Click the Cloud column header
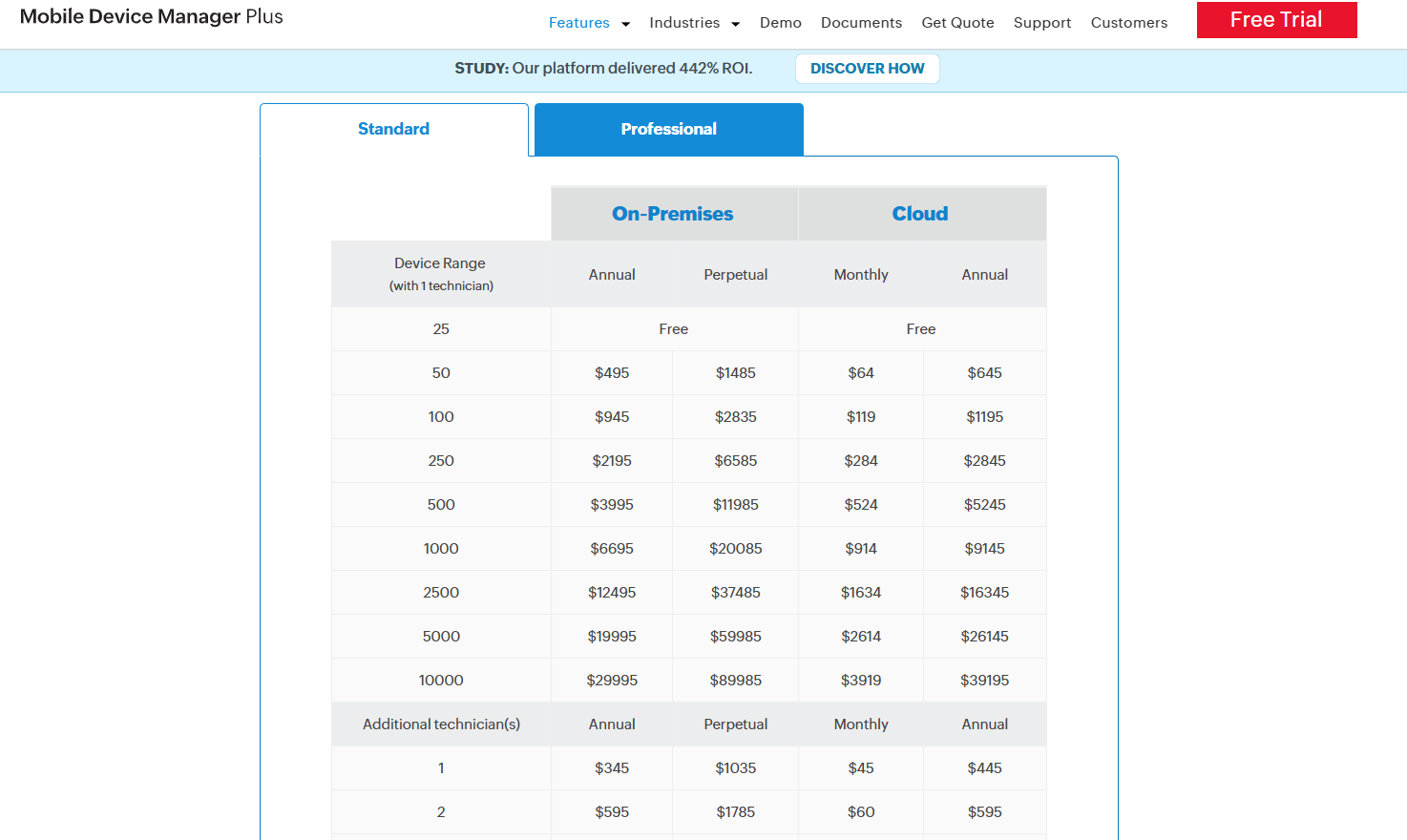 tap(920, 214)
